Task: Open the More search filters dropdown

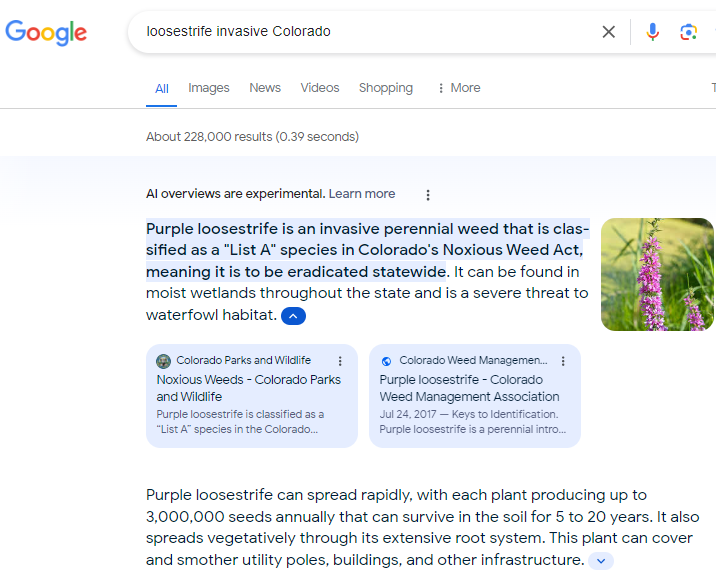Action: (458, 88)
